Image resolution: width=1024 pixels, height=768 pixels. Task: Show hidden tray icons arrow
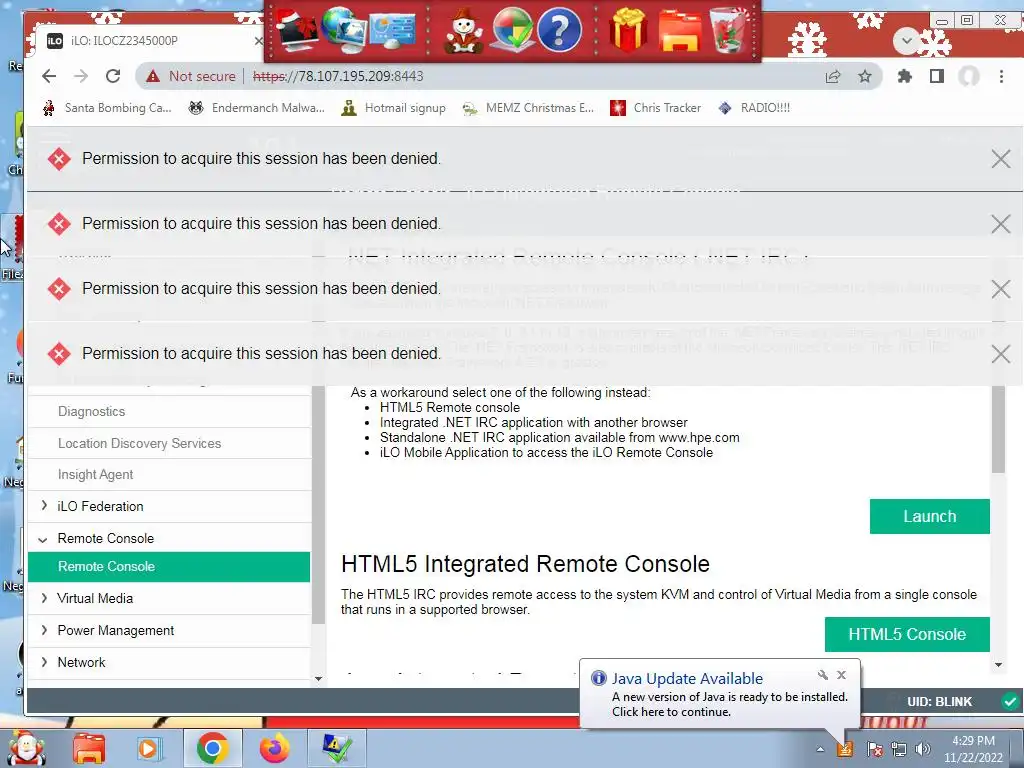820,749
